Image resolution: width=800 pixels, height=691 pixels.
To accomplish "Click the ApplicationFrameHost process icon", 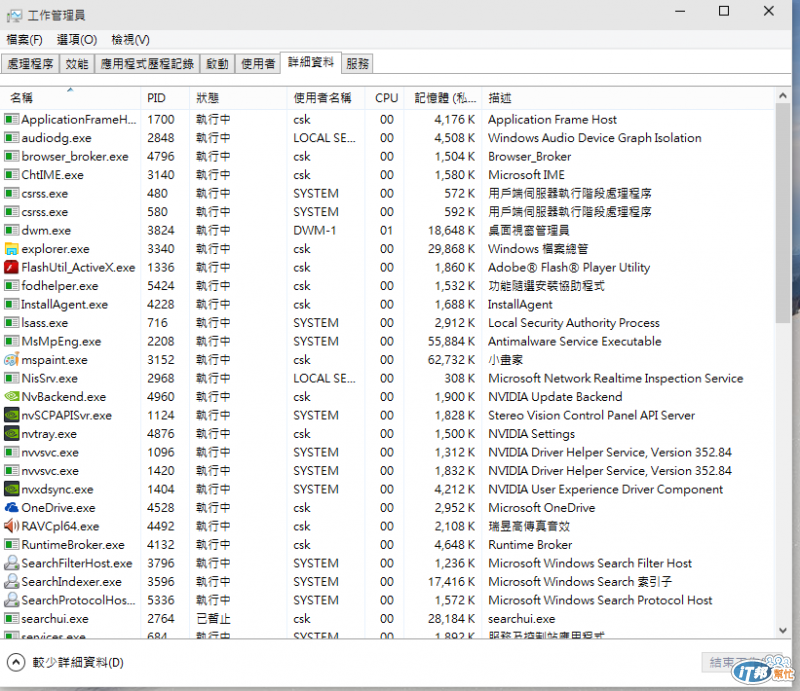I will (x=11, y=119).
